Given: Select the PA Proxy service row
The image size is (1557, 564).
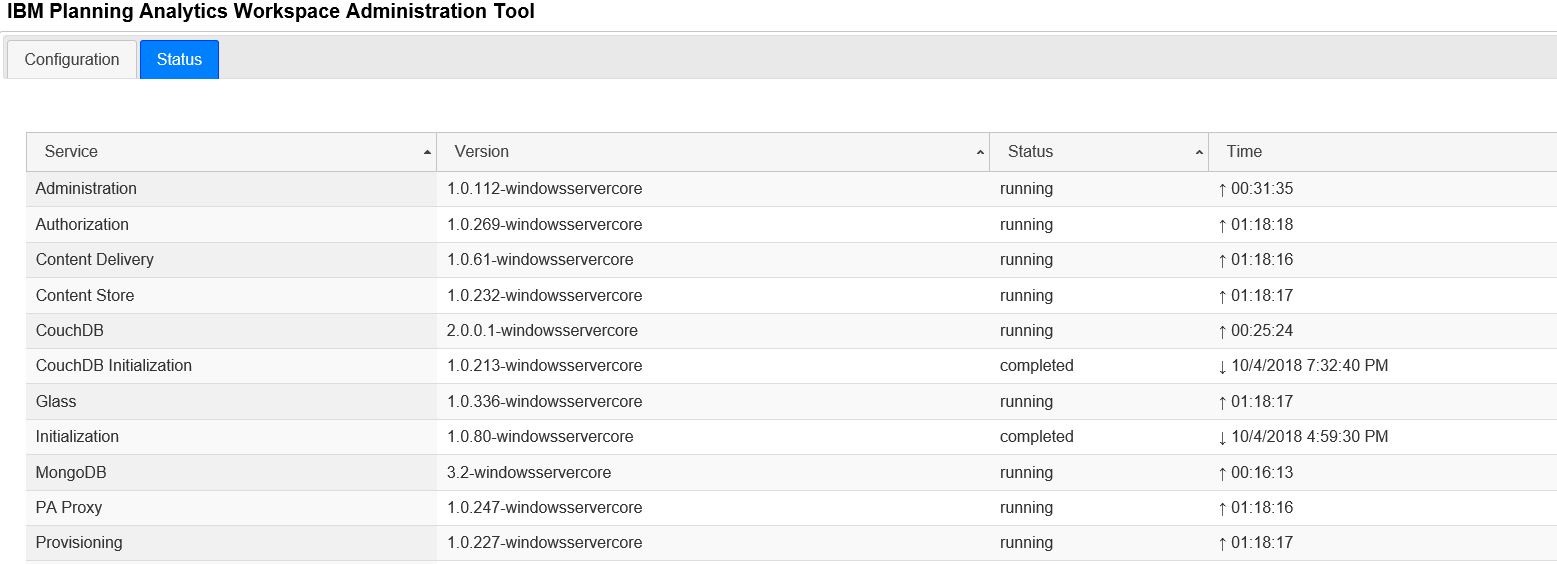Looking at the screenshot, I should [x=791, y=508].
